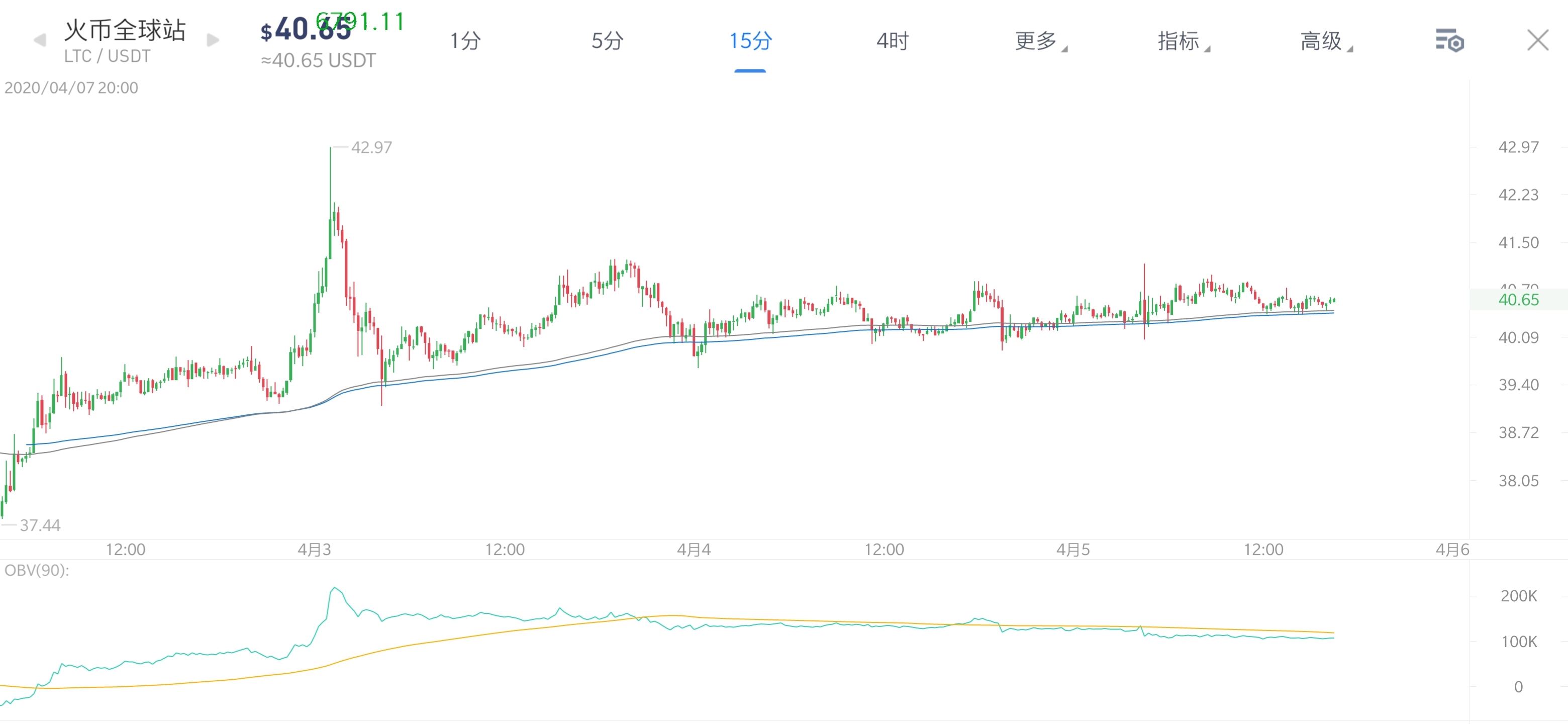Click the ≈40.65 USDT value

point(318,60)
